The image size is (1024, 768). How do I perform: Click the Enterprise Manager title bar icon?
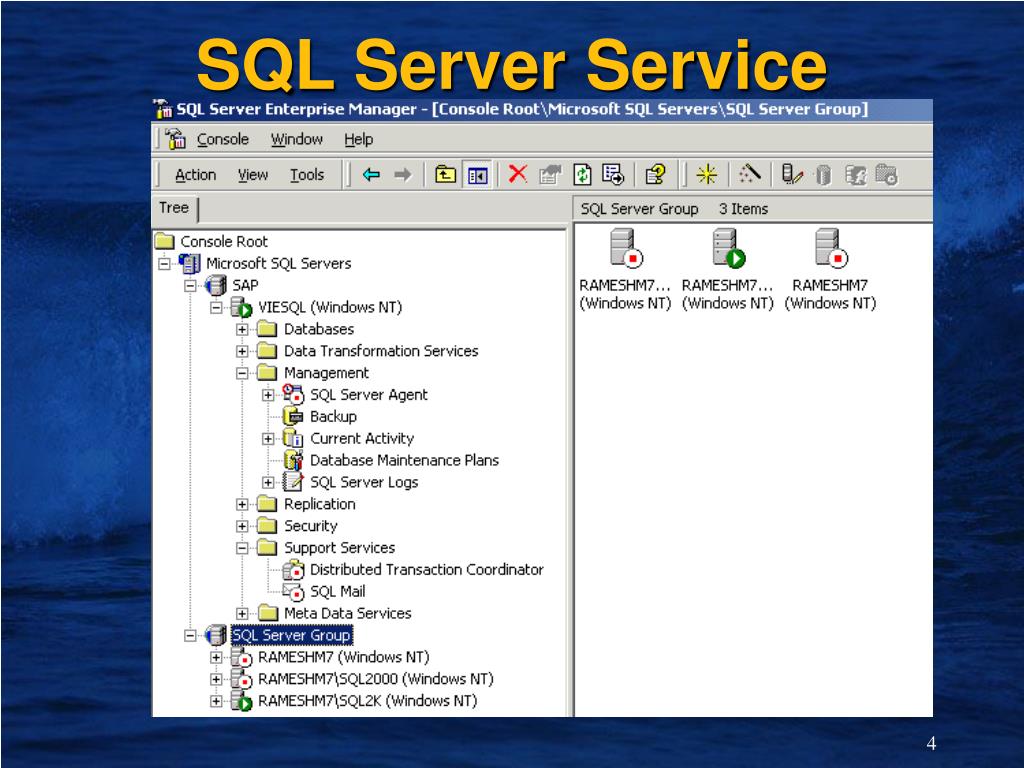click(x=162, y=109)
